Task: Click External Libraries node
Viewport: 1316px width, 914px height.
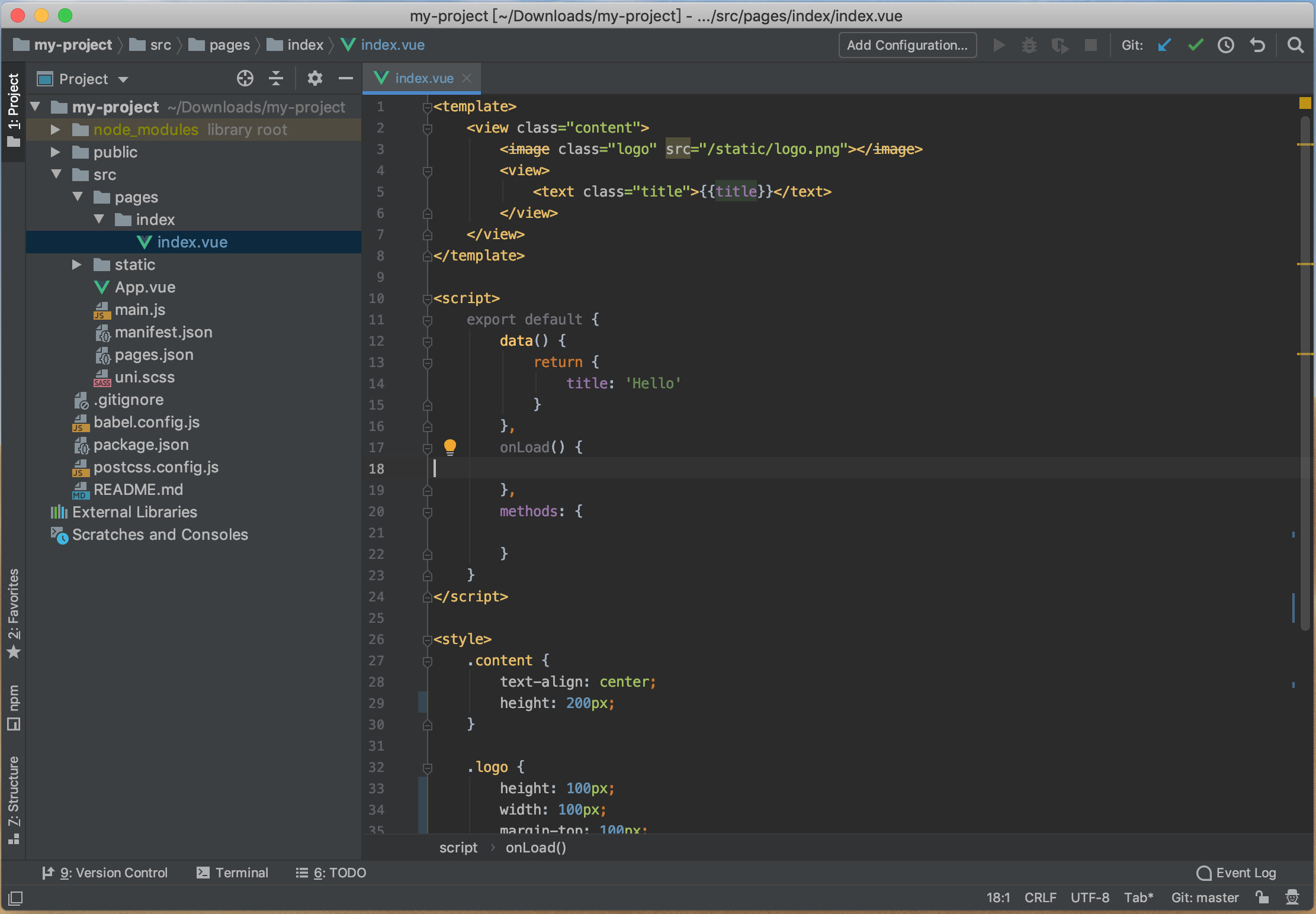Action: 134,512
